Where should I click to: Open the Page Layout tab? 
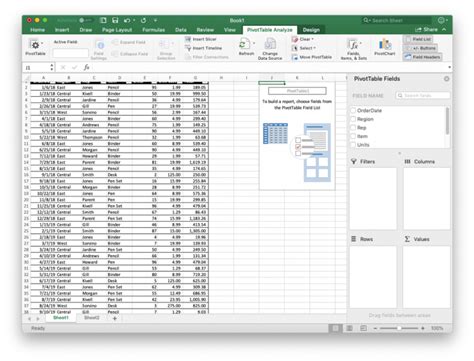click(x=117, y=30)
